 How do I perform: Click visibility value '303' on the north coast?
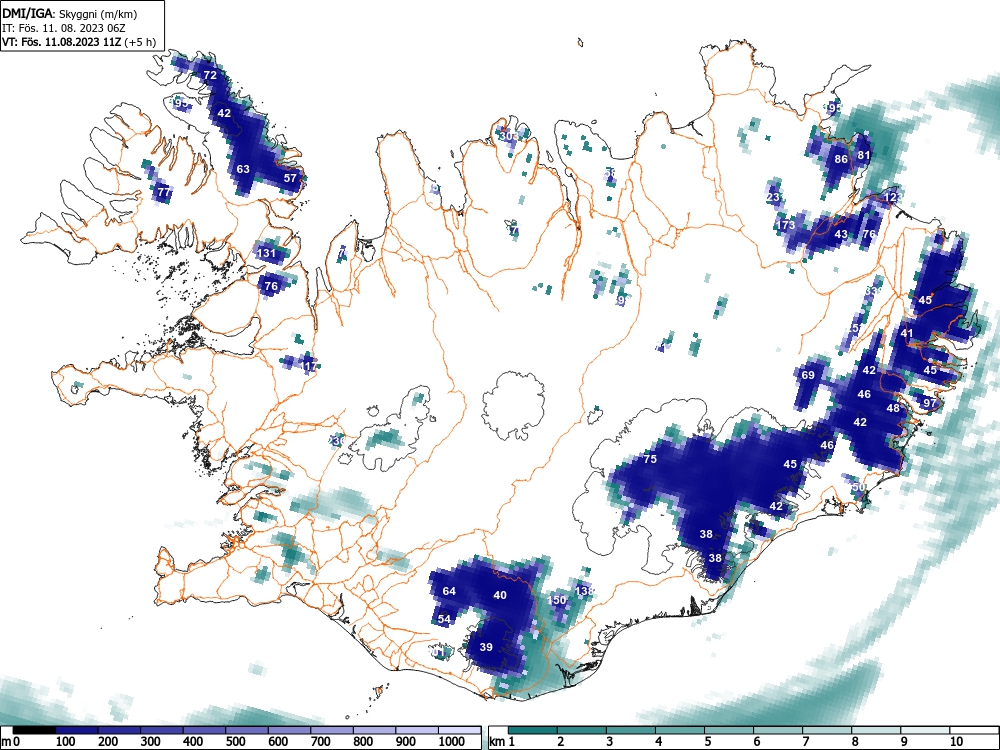click(x=509, y=136)
